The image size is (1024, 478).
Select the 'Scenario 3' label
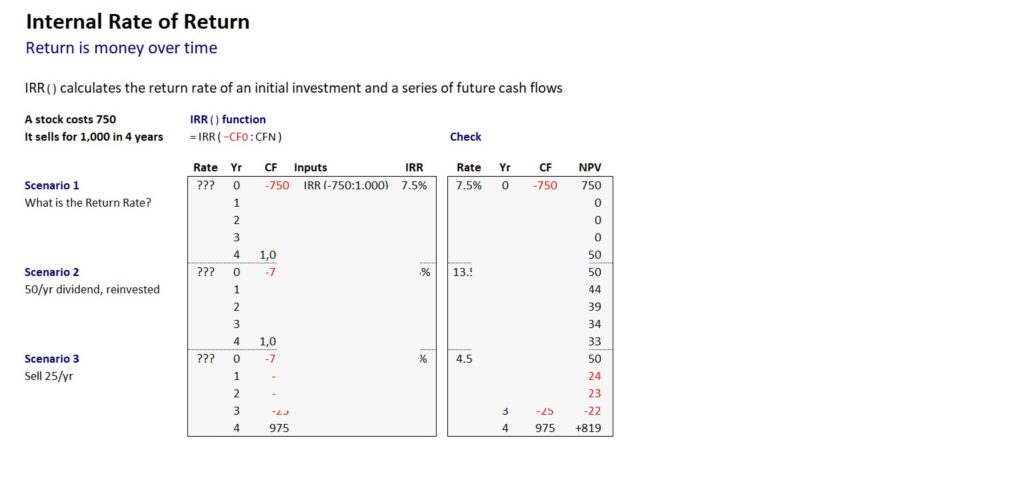51,358
